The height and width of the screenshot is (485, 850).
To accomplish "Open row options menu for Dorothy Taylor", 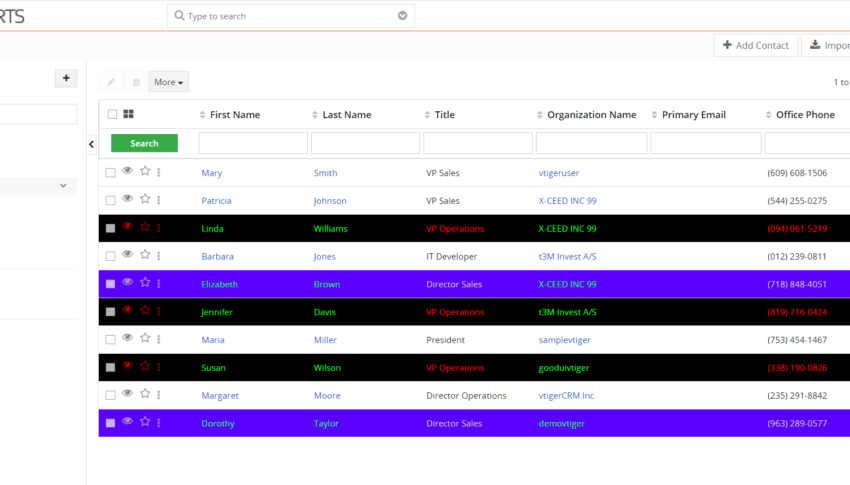I will [x=159, y=423].
